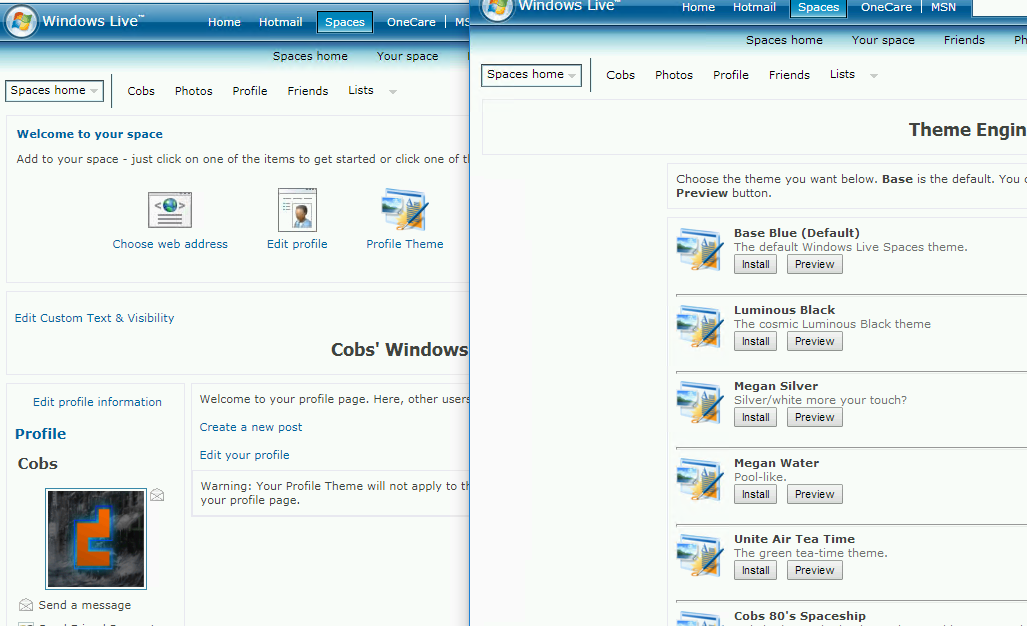Switch to Hotmail tab in left window

280,22
